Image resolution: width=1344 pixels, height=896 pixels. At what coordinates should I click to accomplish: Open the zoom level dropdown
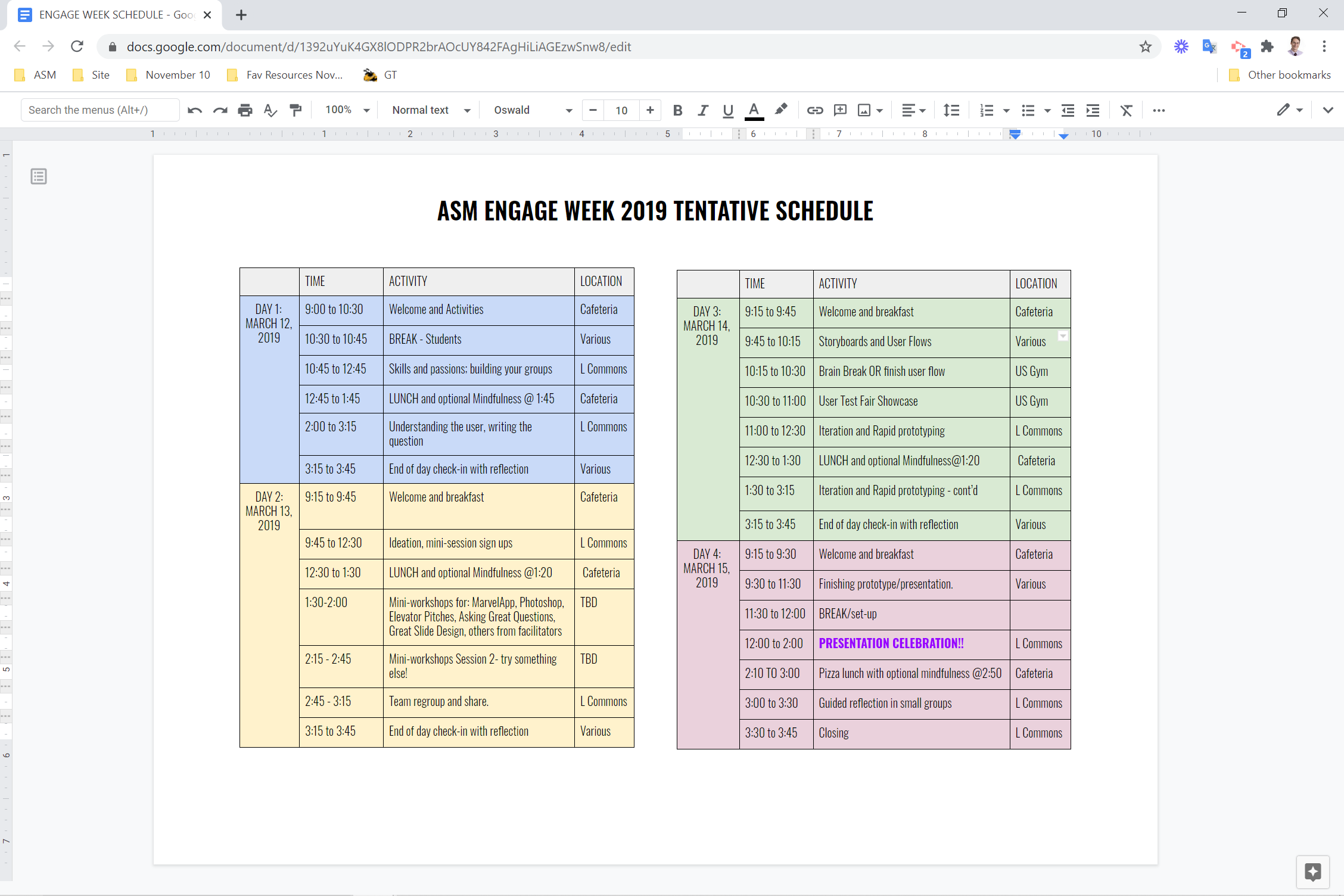(346, 110)
